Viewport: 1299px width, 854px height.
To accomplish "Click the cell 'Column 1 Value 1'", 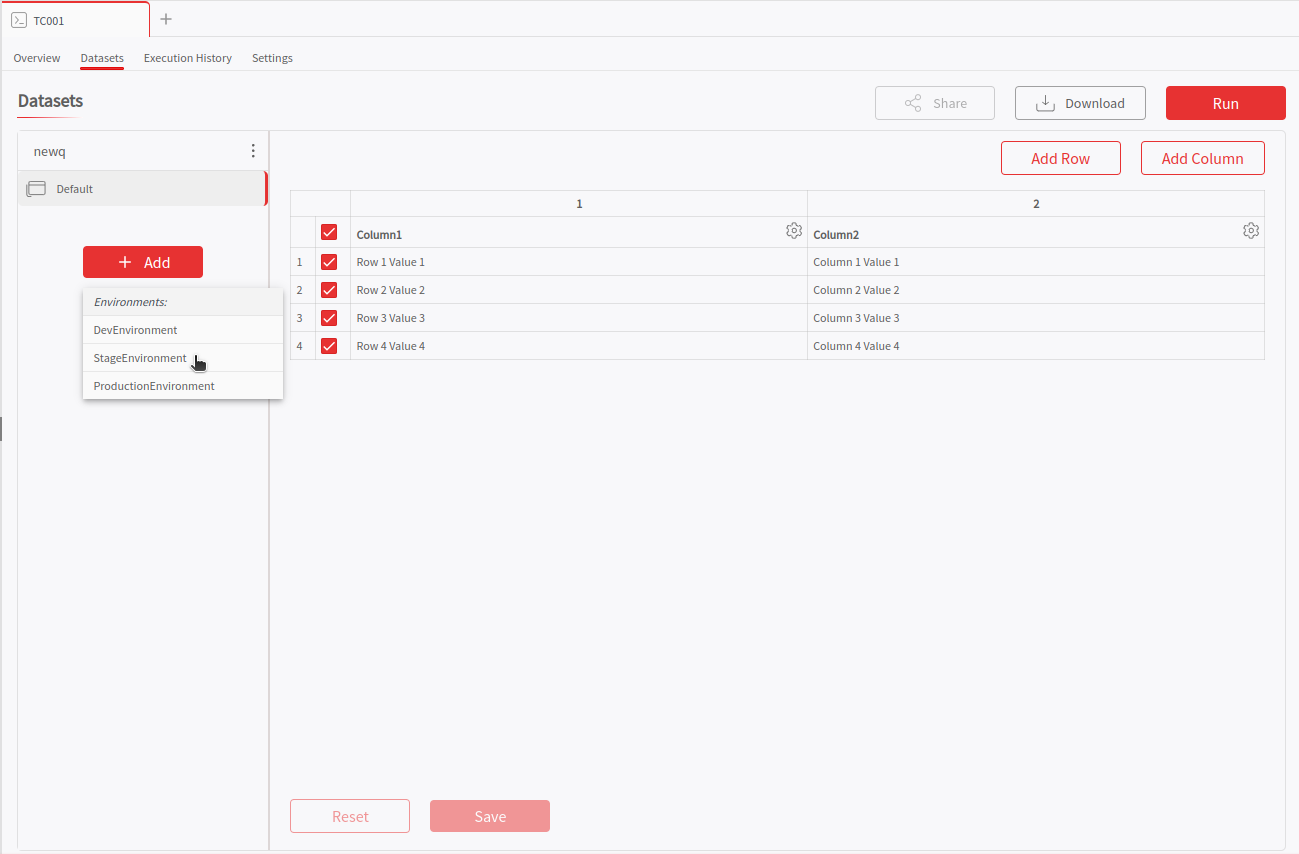I will (x=1036, y=262).
